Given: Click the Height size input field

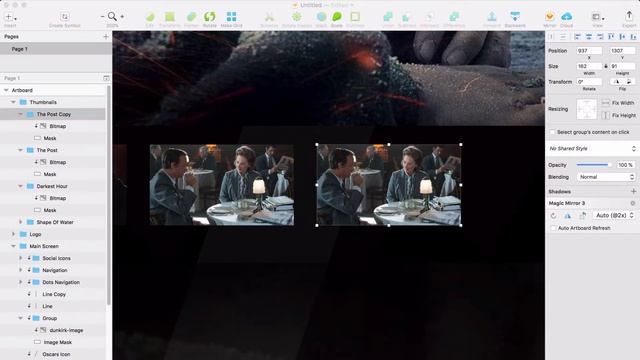Looking at the screenshot, I should pos(622,66).
